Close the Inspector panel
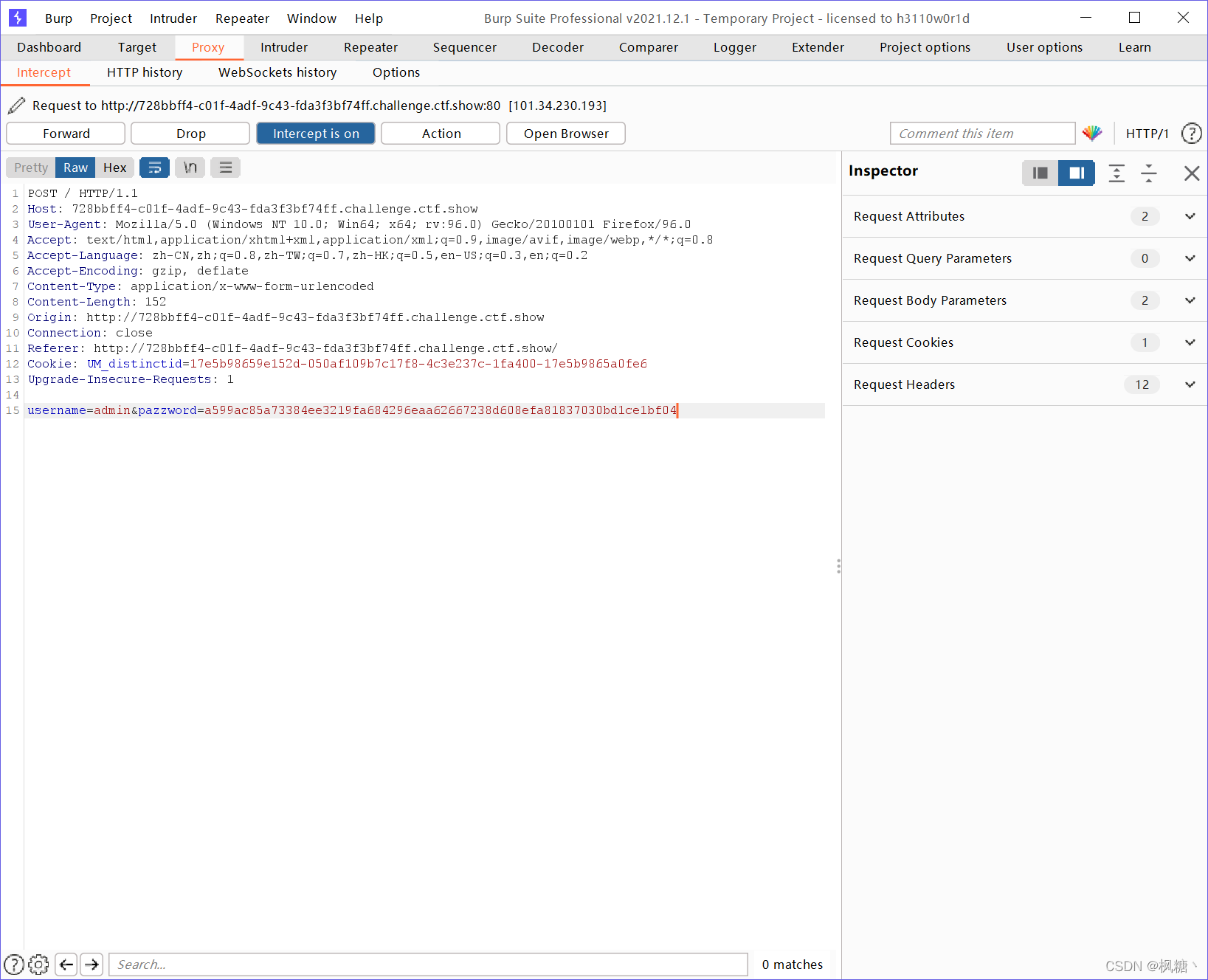Screen dimensions: 1208x980 pos(1191,173)
